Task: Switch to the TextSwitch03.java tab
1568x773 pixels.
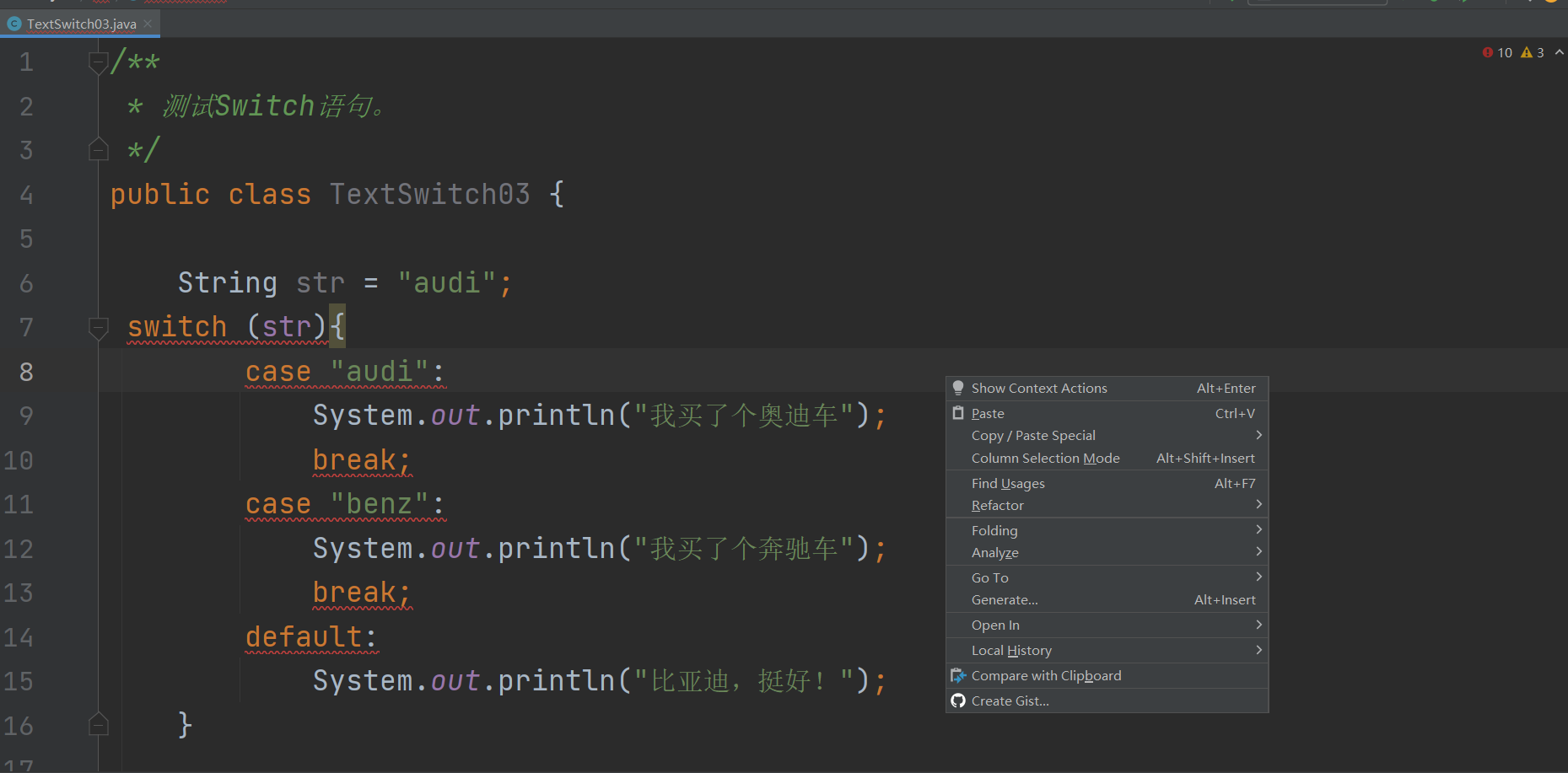Action: point(81,24)
